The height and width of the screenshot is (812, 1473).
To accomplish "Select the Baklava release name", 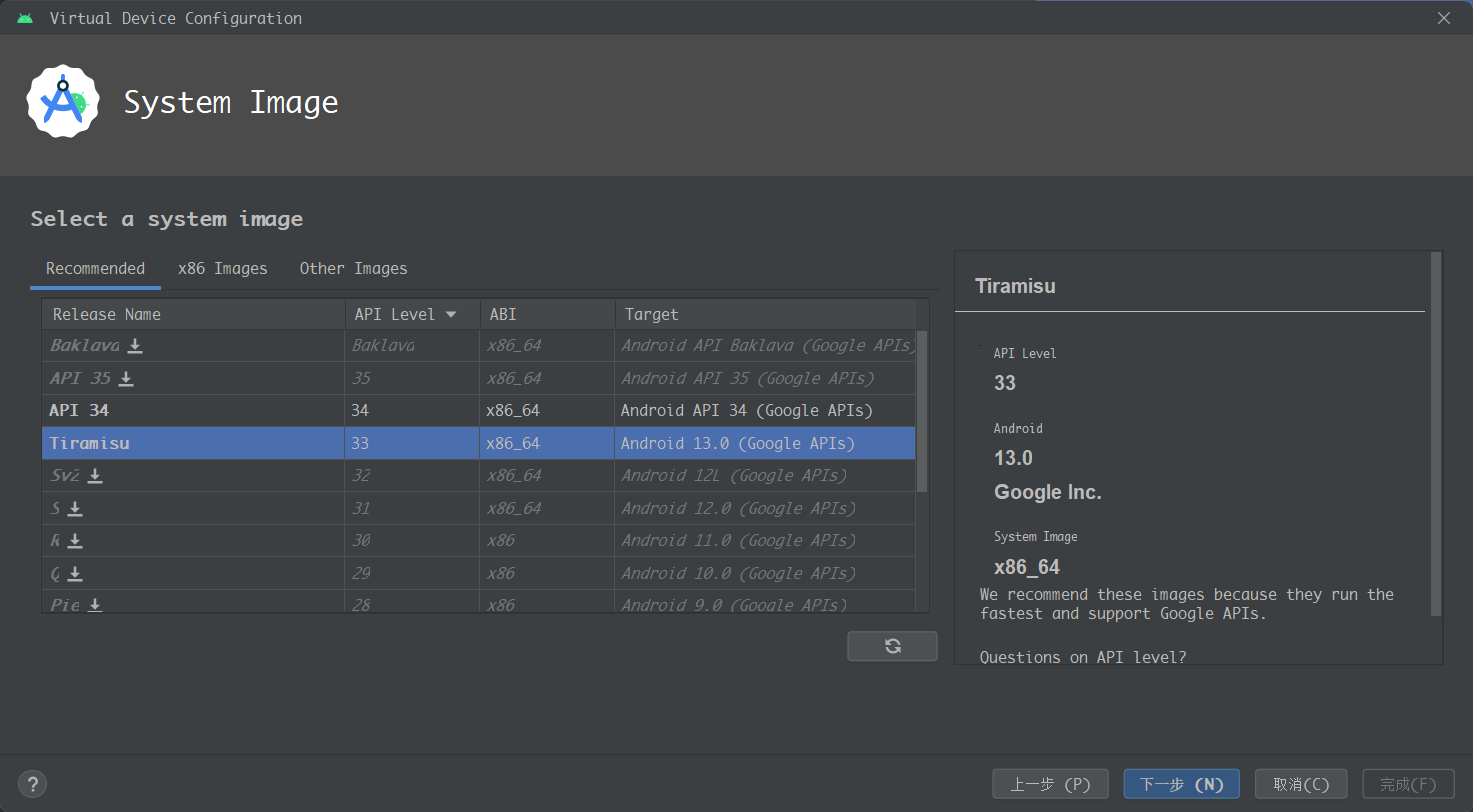I will click(85, 346).
